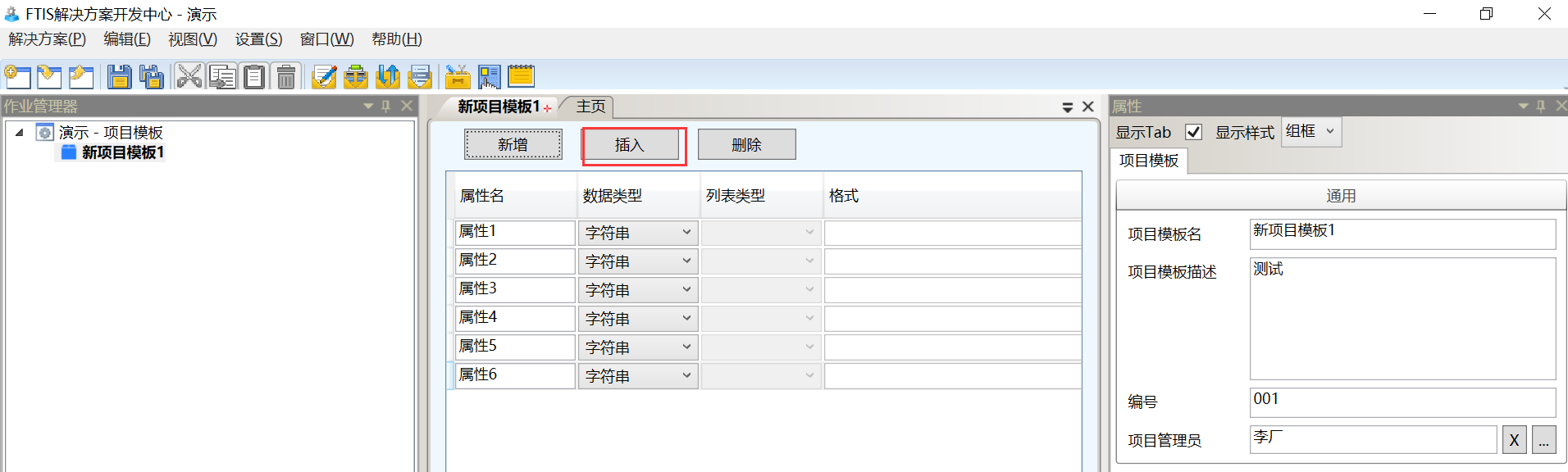Click the 插入 button

pos(630,145)
